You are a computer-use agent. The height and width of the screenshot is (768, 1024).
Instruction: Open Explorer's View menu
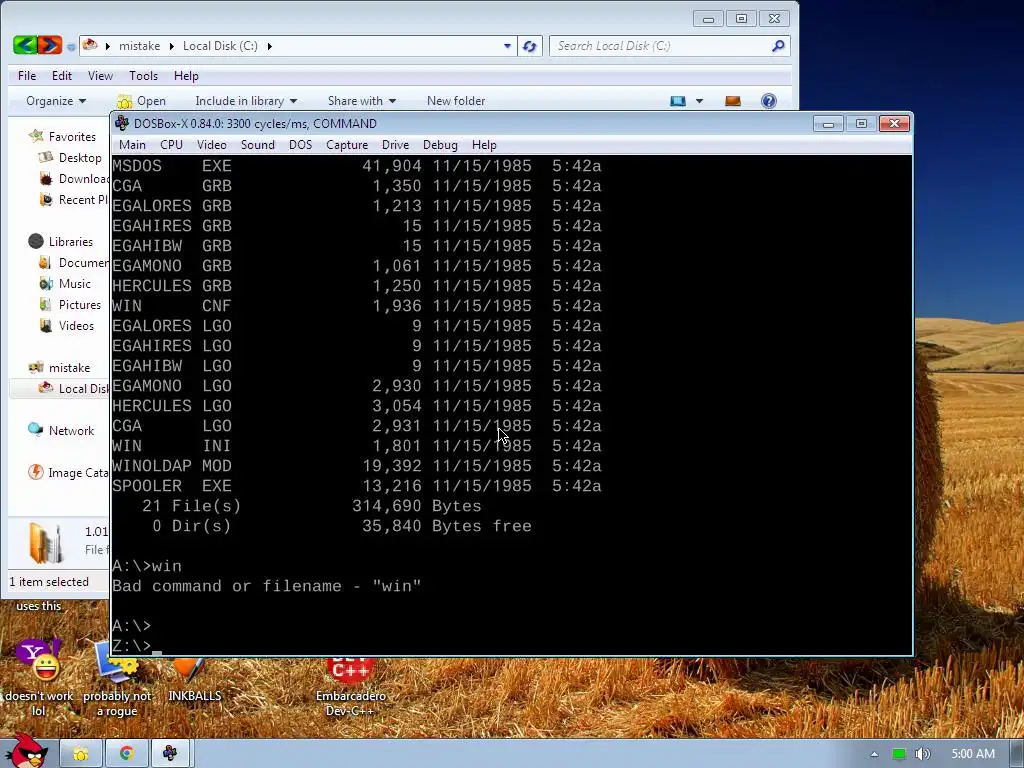pos(101,76)
